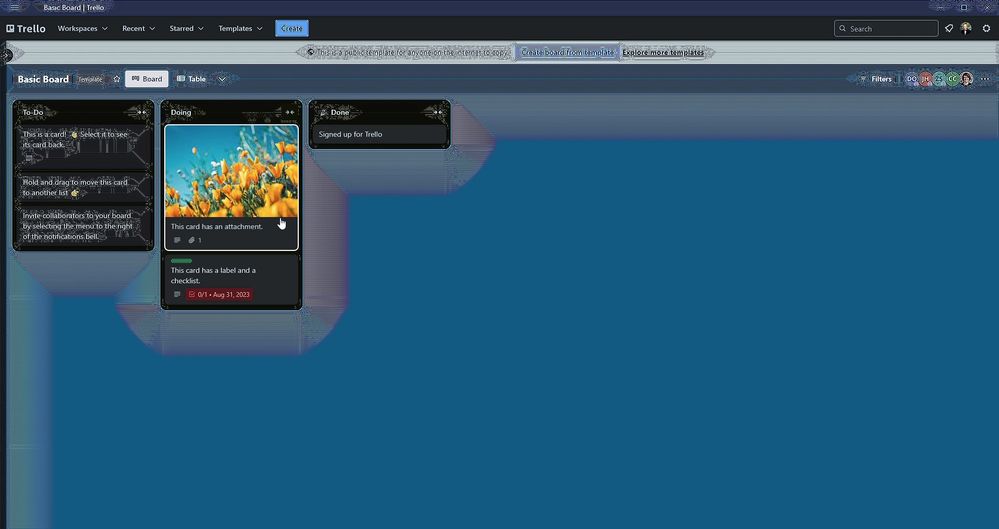The width and height of the screenshot is (999, 529).
Task: Click the green label on the checklist card
Action: pyautogui.click(x=181, y=261)
